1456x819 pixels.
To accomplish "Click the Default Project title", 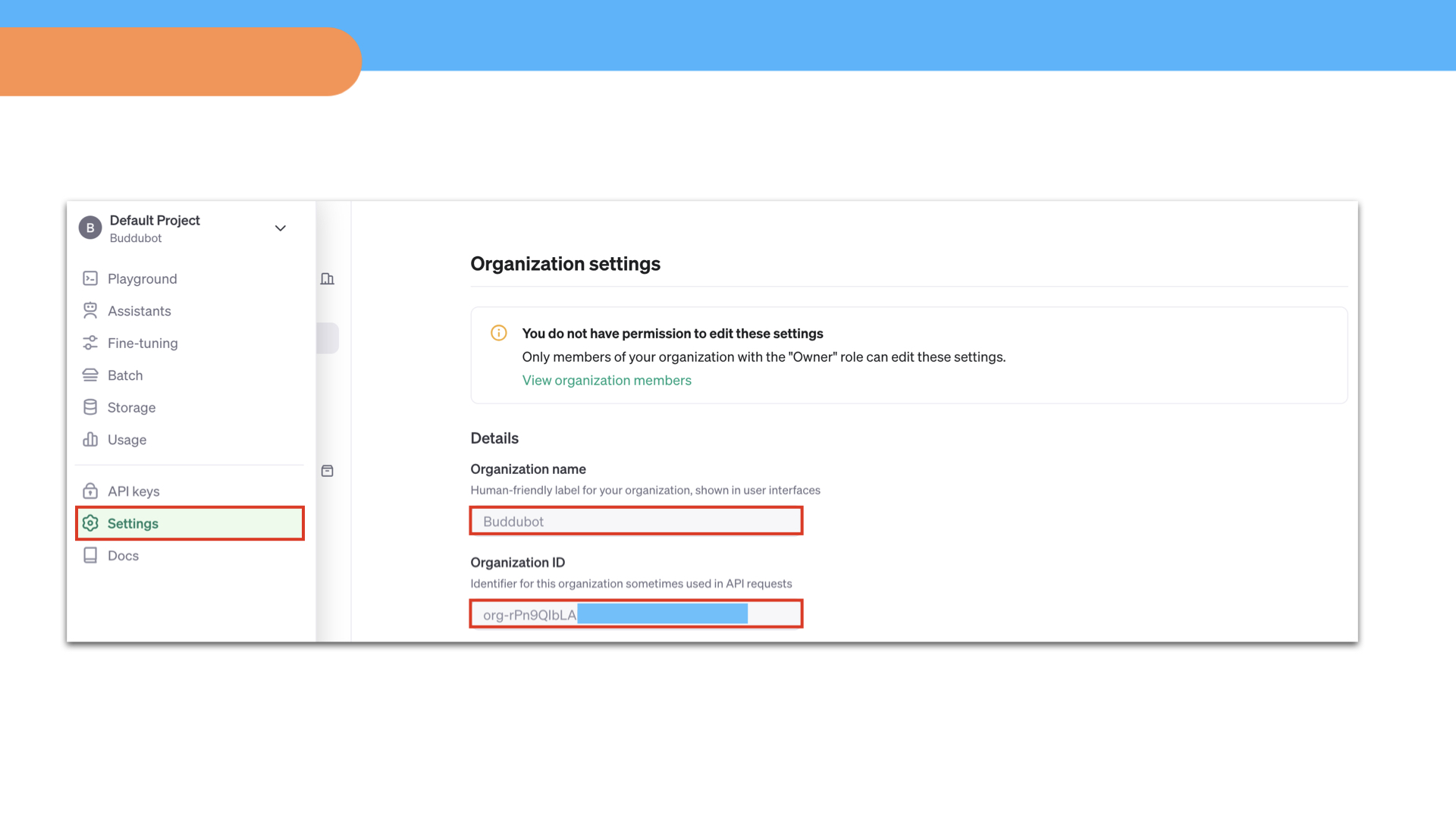I will 155,220.
